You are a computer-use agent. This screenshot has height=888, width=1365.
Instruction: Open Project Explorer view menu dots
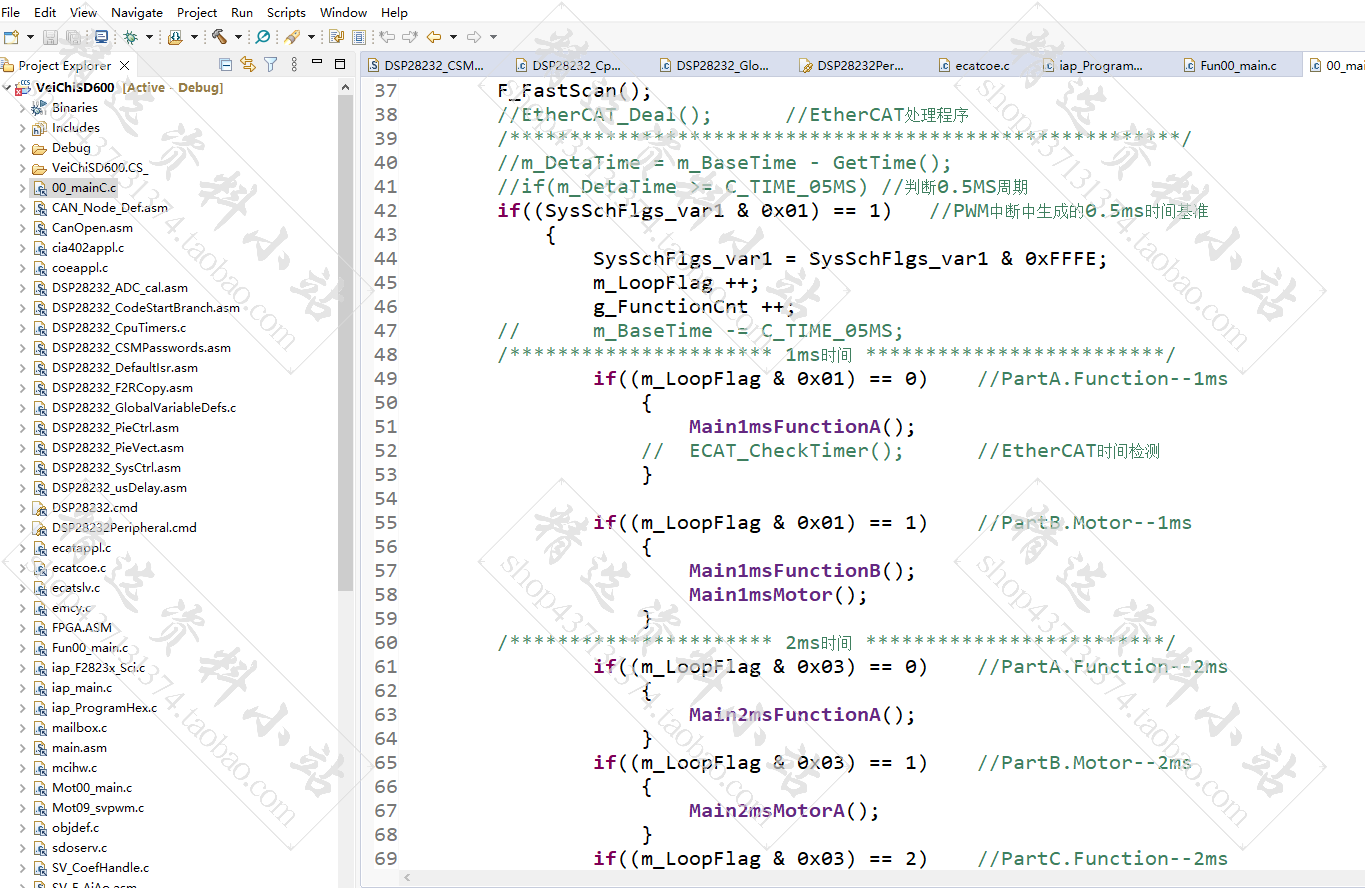294,65
